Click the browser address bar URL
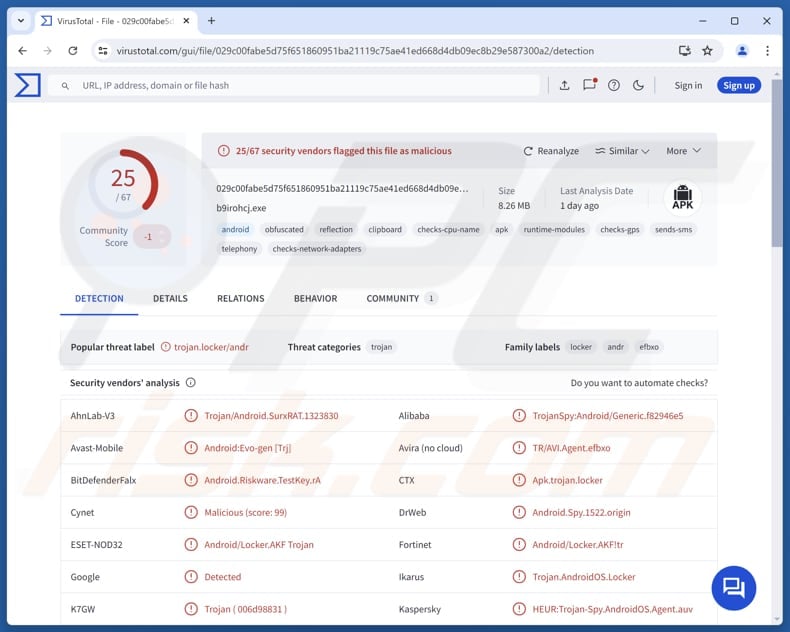 pyautogui.click(x=355, y=51)
